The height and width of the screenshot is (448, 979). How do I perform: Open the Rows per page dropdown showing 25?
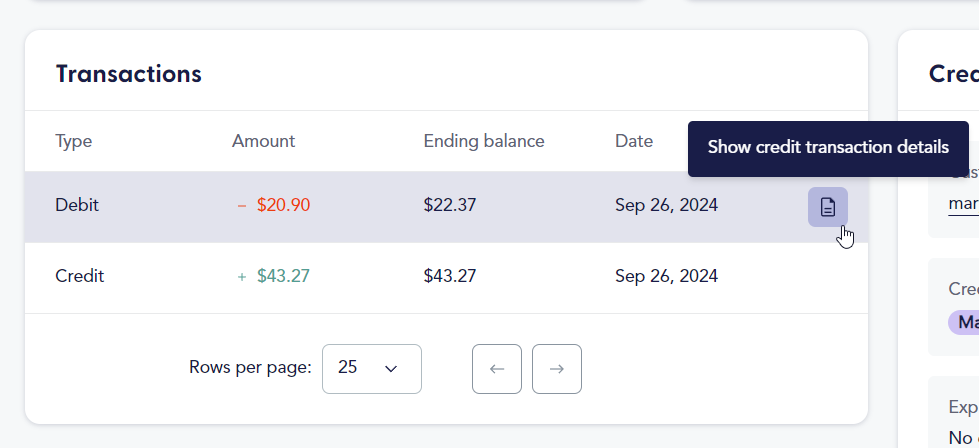coord(371,369)
